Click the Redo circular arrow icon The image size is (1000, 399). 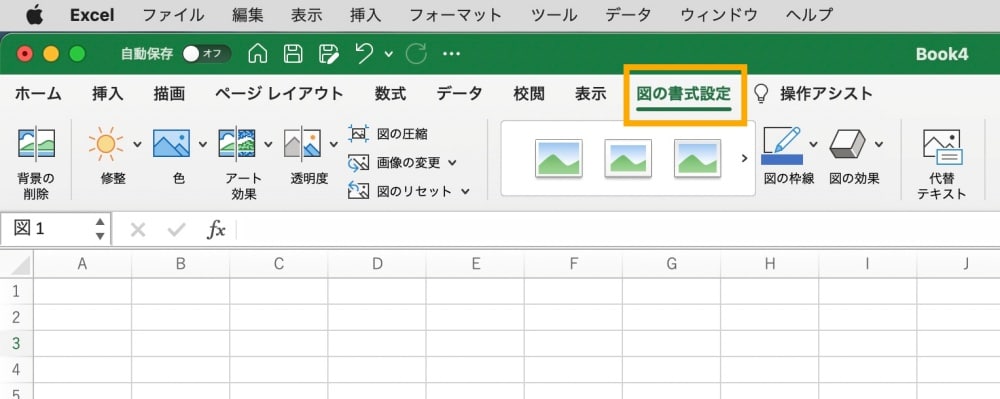(x=416, y=54)
